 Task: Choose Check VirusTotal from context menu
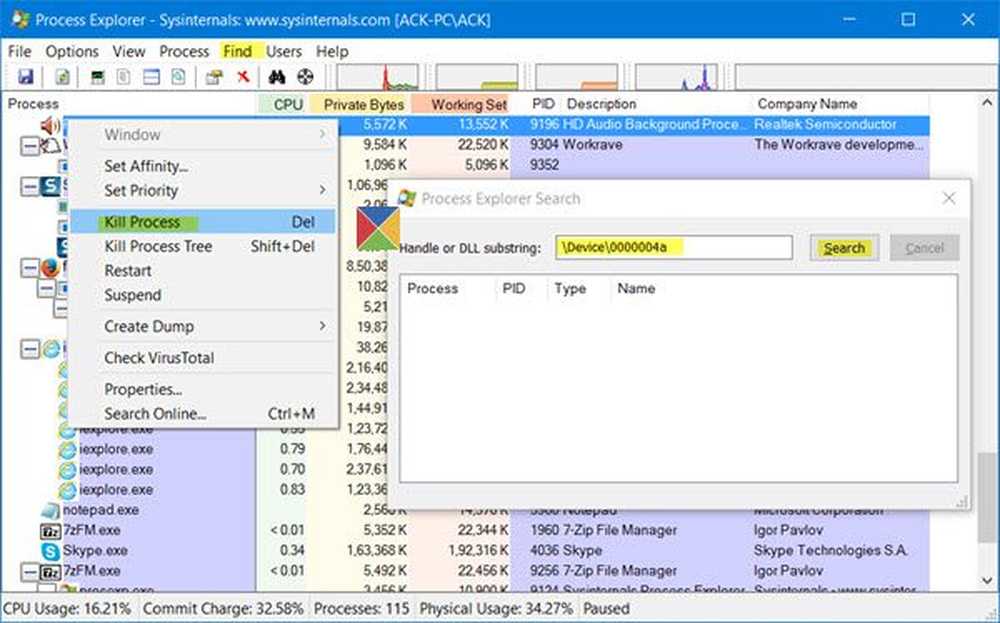tap(203, 358)
